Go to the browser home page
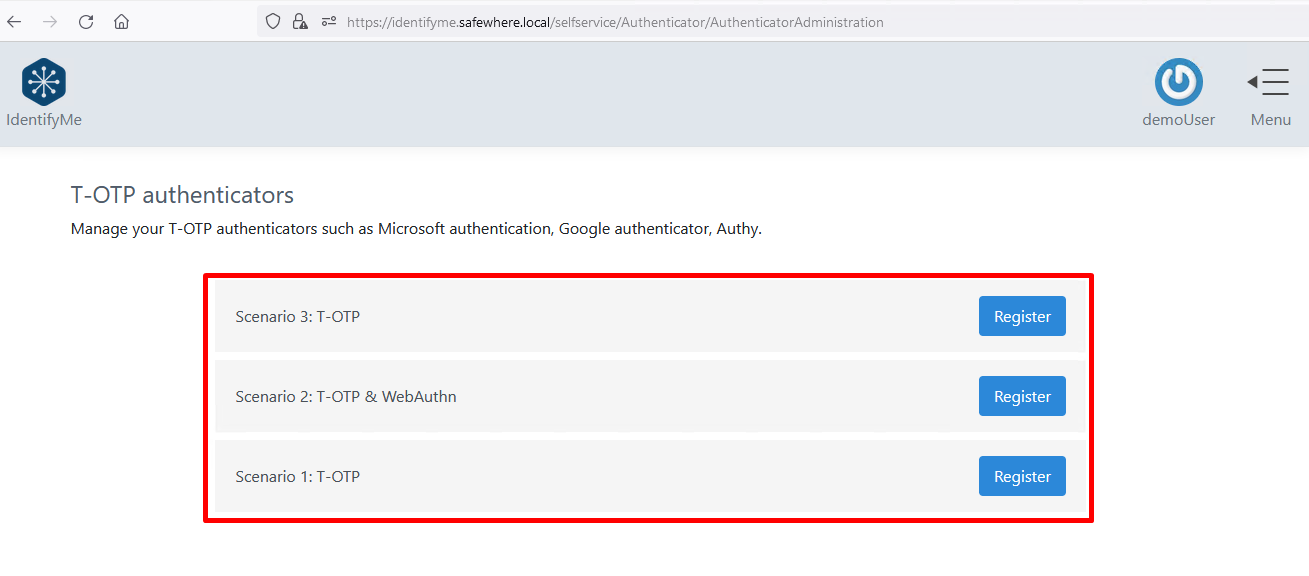Viewport: 1309px width, 576px height. click(121, 21)
